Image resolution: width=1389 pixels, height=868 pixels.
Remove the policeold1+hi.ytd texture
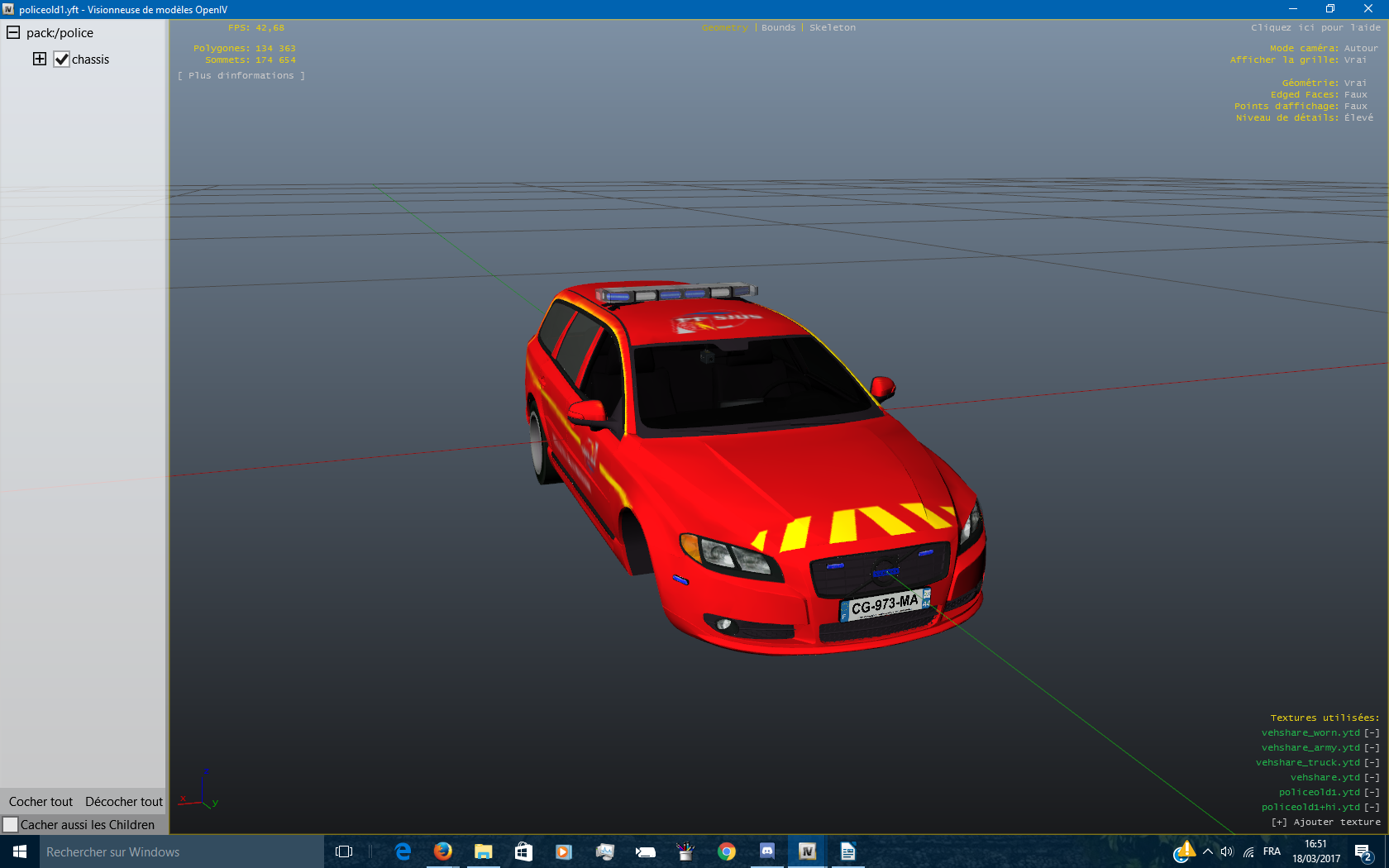[1372, 808]
